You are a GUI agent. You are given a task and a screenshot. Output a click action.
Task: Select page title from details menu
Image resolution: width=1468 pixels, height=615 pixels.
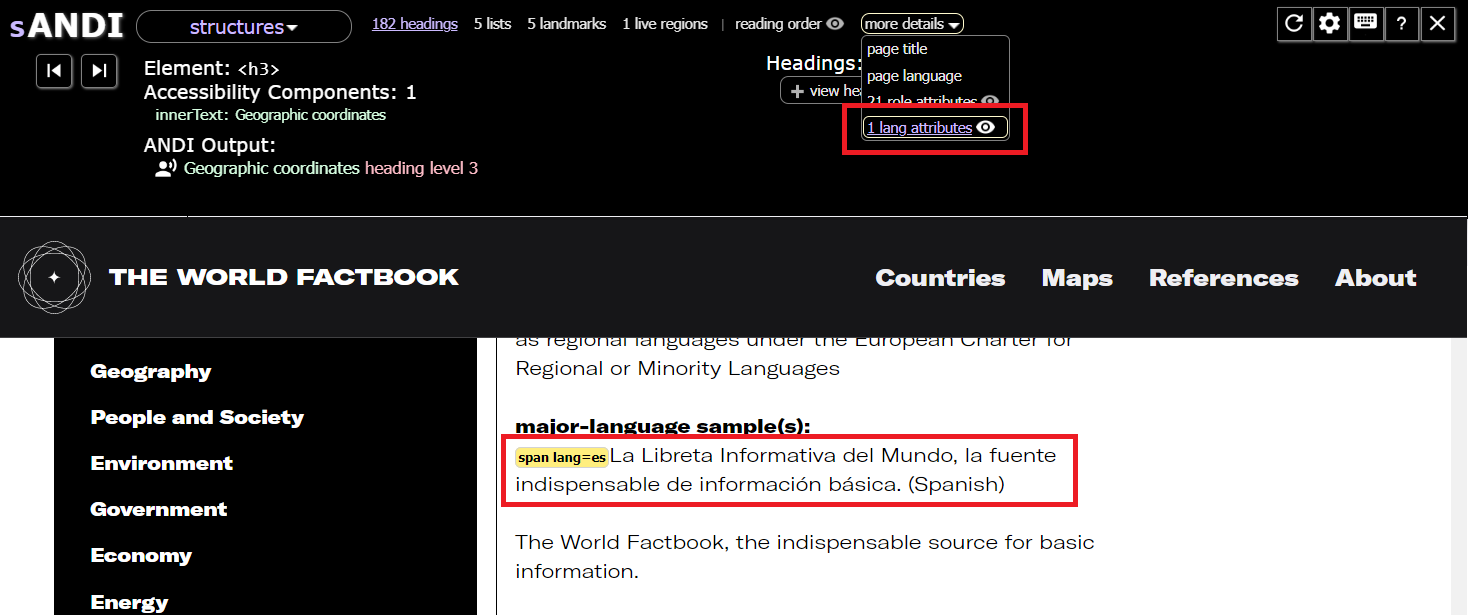898,48
